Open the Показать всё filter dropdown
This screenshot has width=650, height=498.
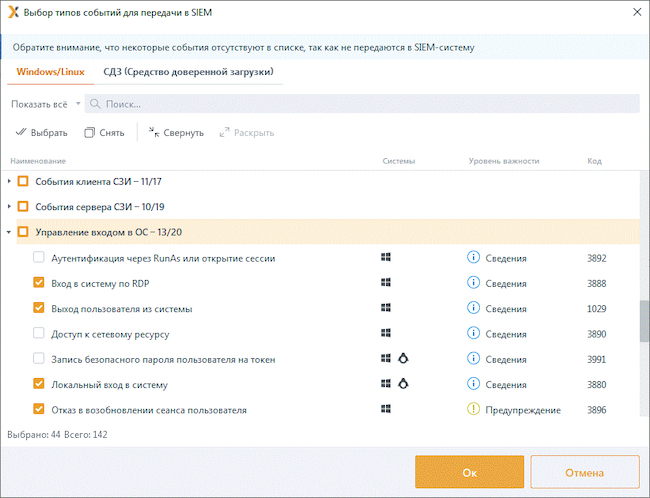[45, 104]
